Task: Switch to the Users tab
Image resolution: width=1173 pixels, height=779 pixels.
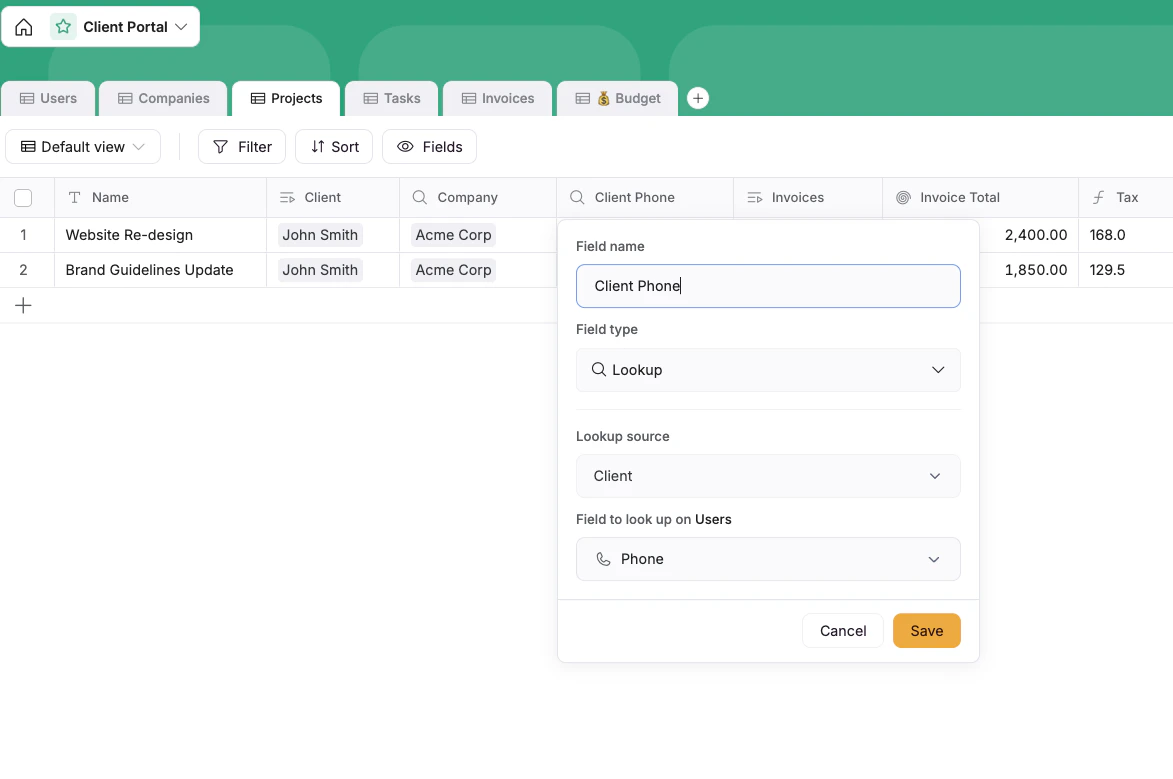Action: (x=48, y=98)
